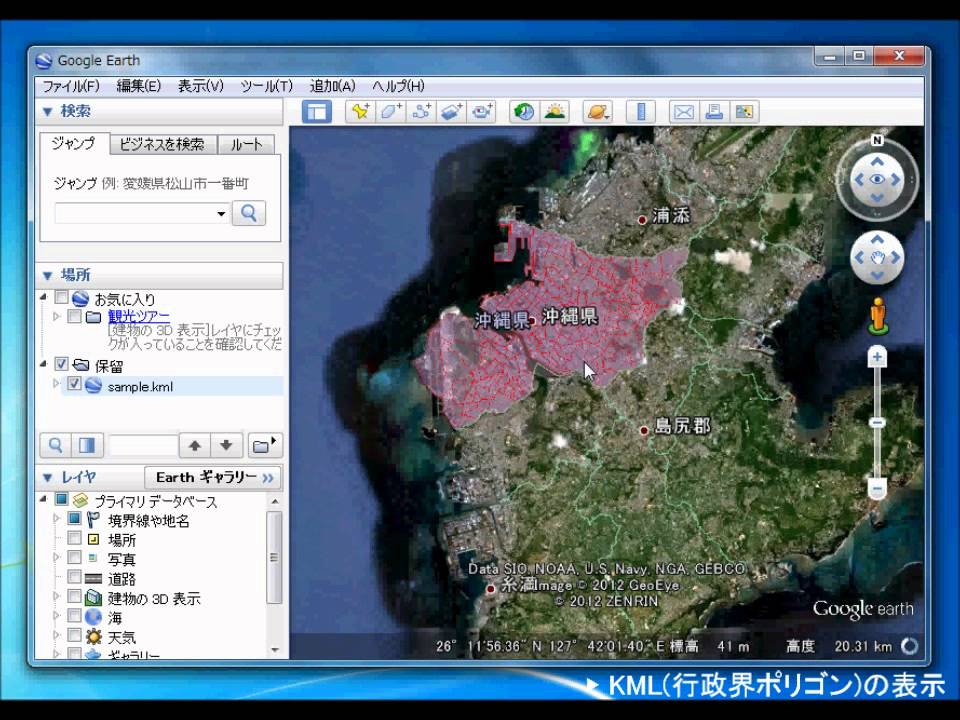Zoom out with the minus button
The width and height of the screenshot is (960, 720).
click(877, 489)
